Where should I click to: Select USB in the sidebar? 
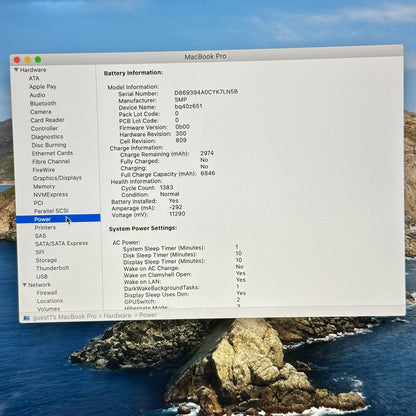click(x=42, y=276)
